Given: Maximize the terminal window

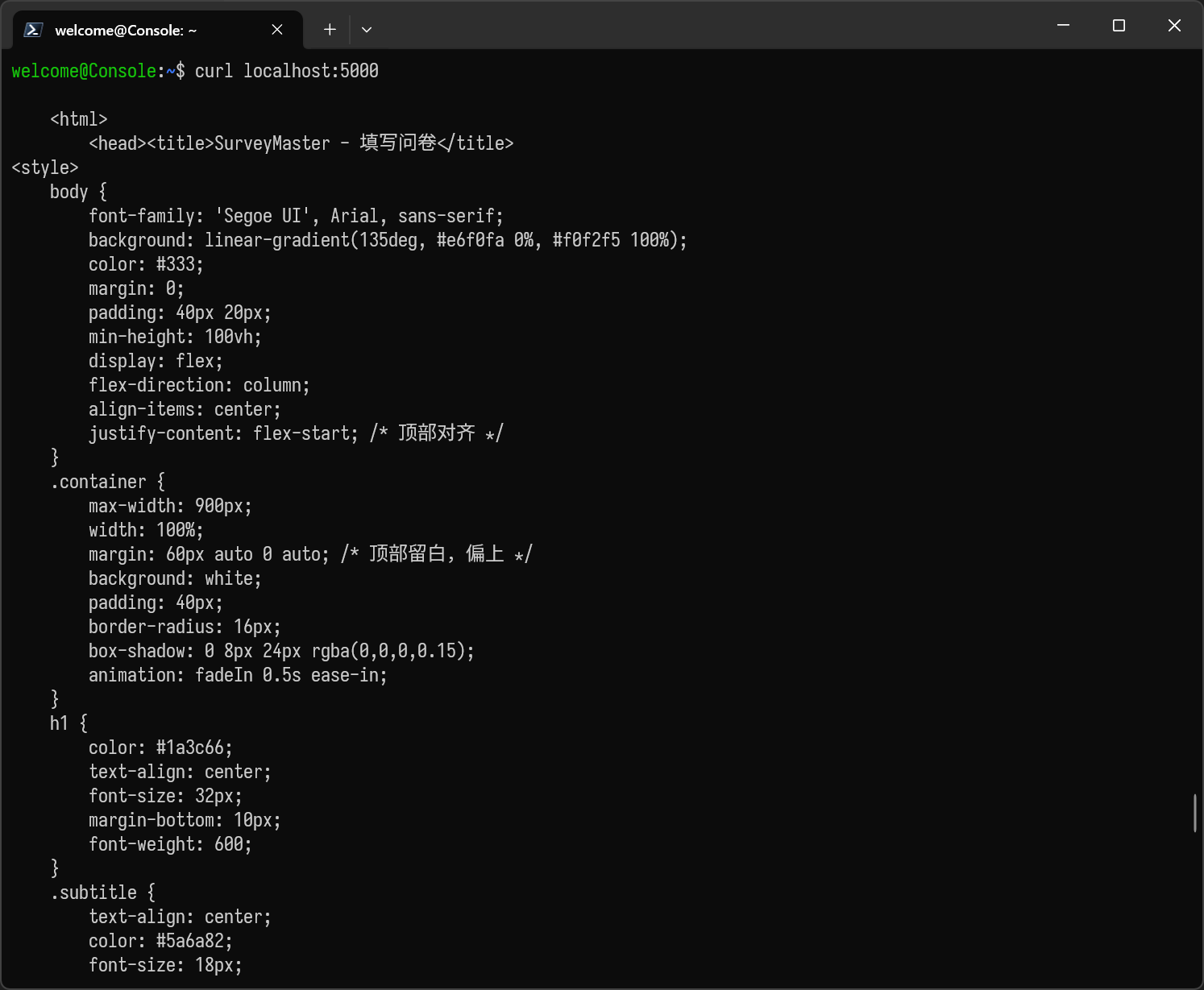Looking at the screenshot, I should point(1119,26).
